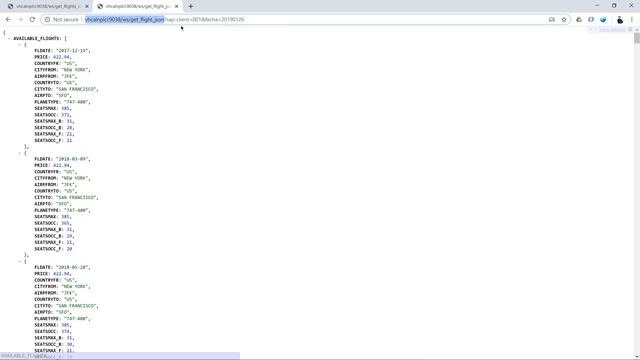Viewport: 640px width, 360px height.
Task: Reload the current page
Action: [32, 19]
